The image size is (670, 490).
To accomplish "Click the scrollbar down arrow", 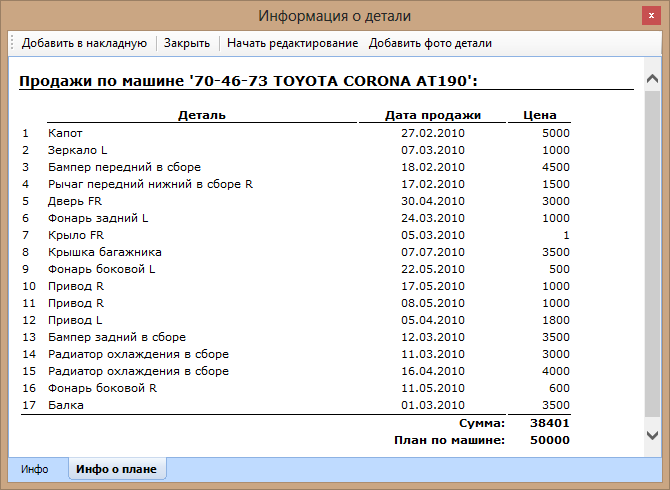I will [653, 434].
